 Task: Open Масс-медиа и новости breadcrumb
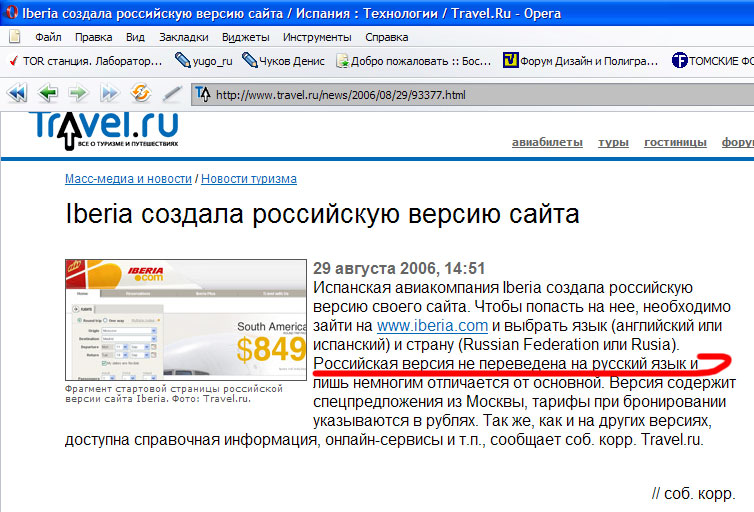coord(128,179)
